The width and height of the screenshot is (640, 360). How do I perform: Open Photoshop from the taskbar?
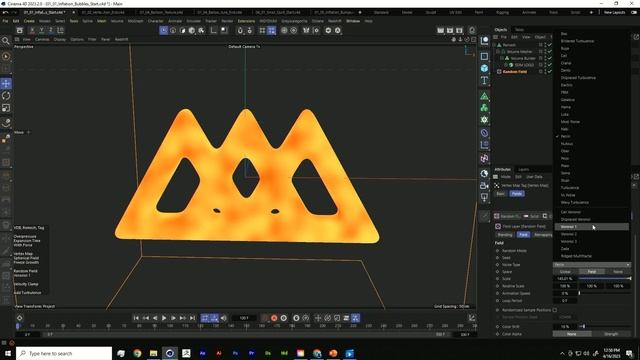235,353
